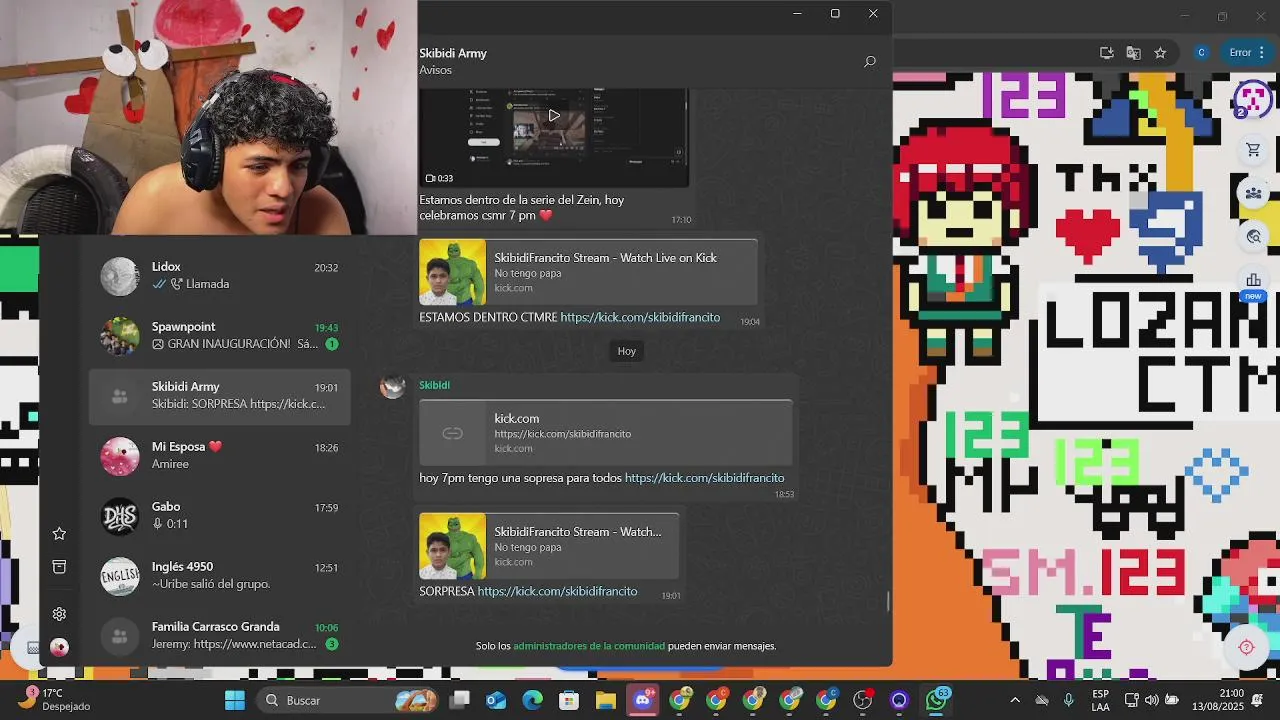Image resolution: width=1280 pixels, height=720 pixels.
Task: Open WhatsApp settings gear icon
Action: [x=59, y=614]
